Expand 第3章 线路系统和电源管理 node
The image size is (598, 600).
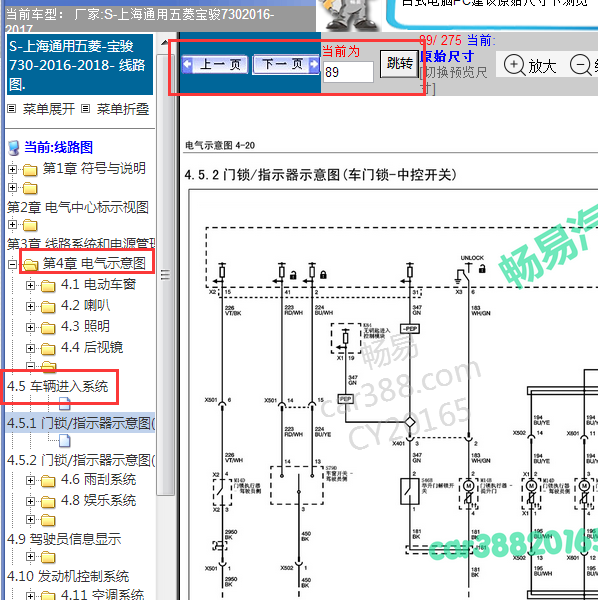coord(12,224)
